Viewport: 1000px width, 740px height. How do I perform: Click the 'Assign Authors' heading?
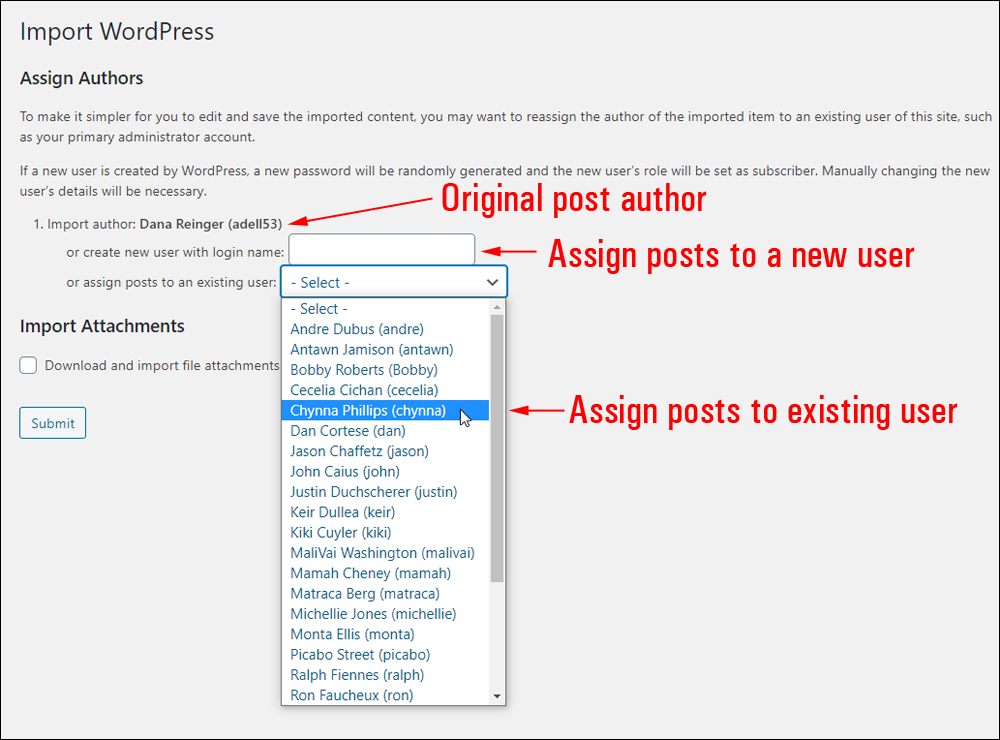point(82,78)
